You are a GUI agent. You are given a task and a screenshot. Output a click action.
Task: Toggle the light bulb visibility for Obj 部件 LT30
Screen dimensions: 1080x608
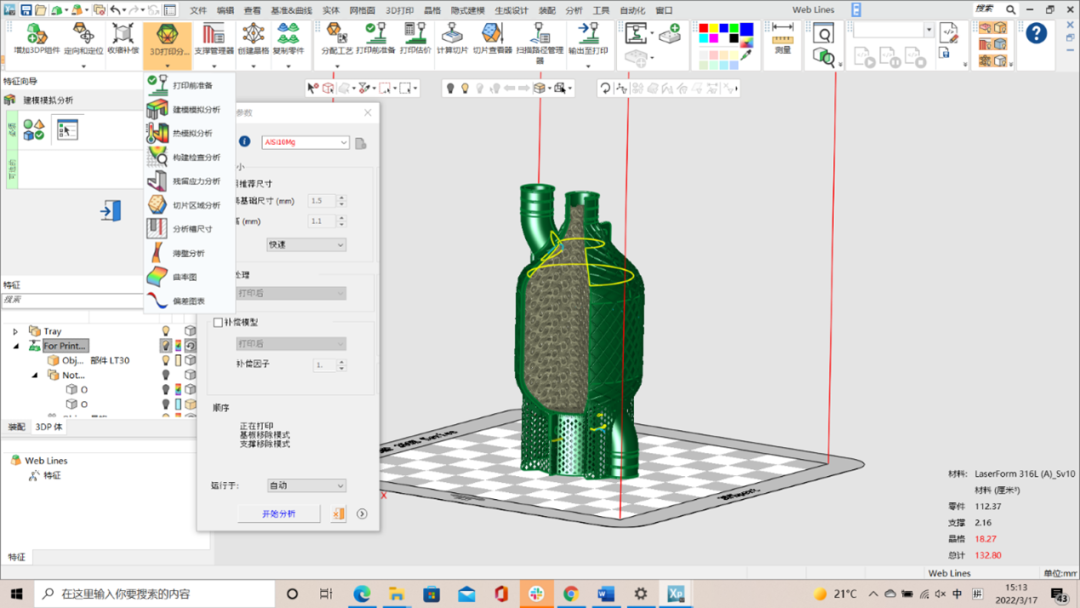tap(165, 360)
